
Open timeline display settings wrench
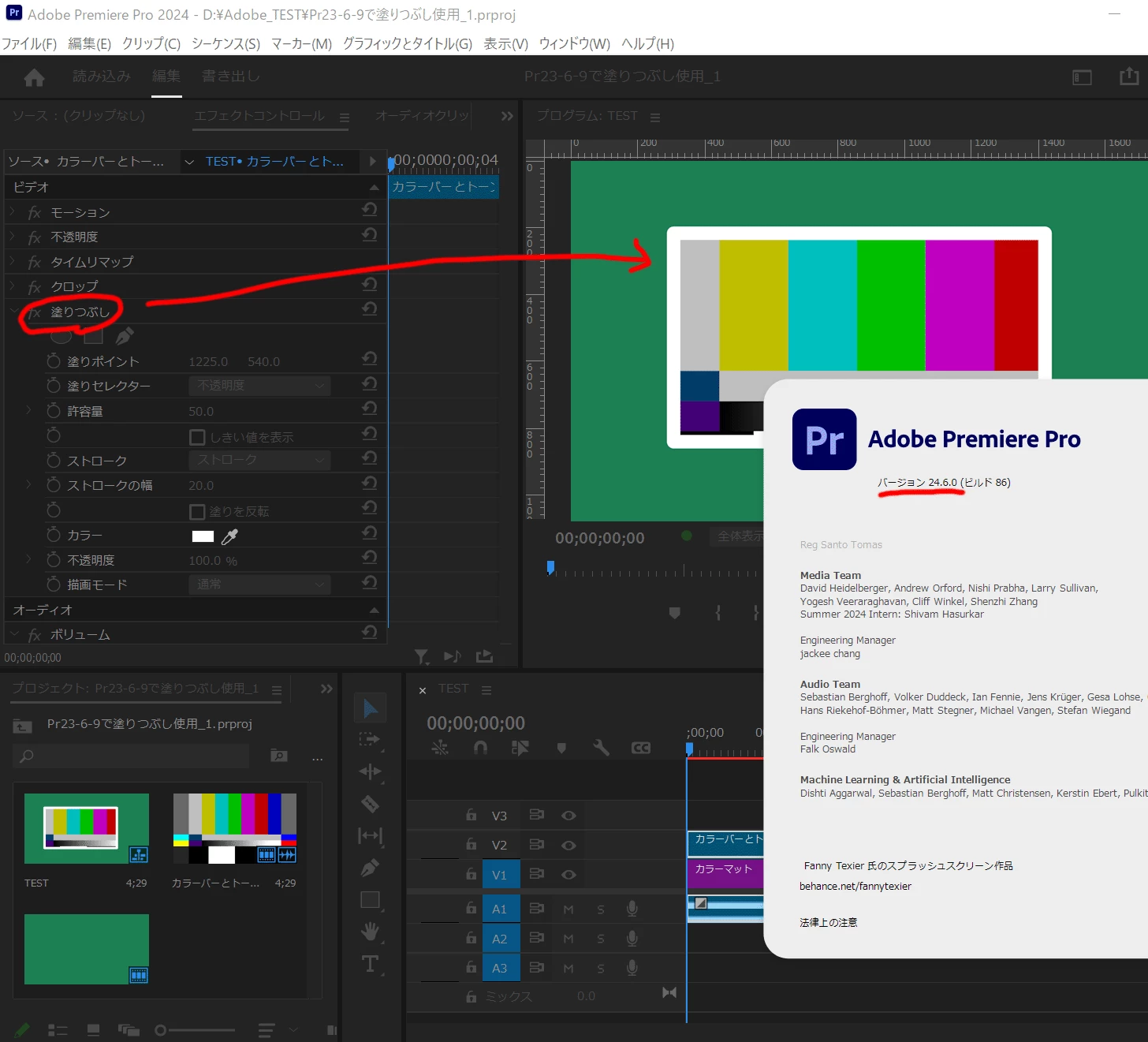click(x=601, y=747)
